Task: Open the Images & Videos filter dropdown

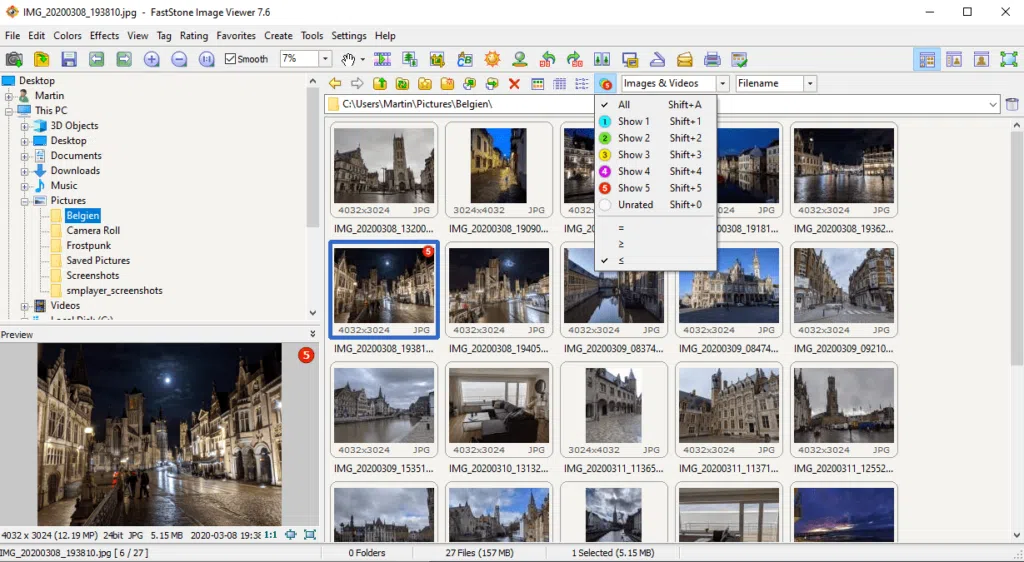Action: pos(723,84)
